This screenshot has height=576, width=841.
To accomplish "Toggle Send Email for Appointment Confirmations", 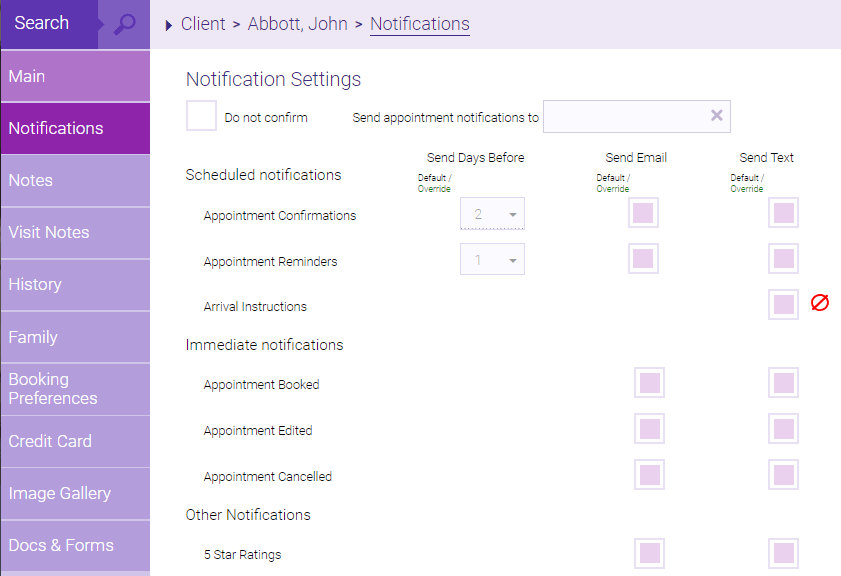I will 643,213.
